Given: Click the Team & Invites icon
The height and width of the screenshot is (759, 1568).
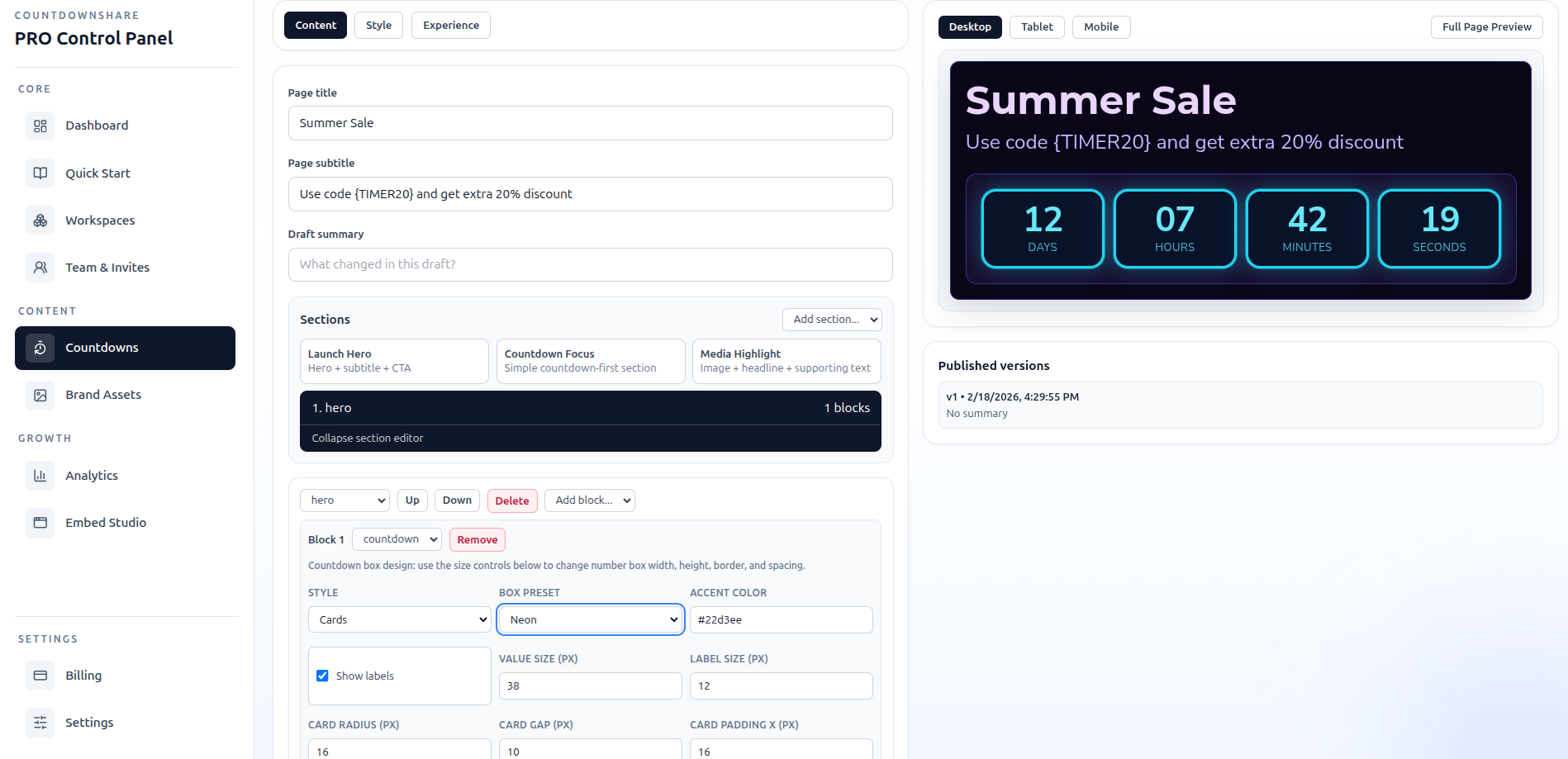Looking at the screenshot, I should (x=40, y=267).
